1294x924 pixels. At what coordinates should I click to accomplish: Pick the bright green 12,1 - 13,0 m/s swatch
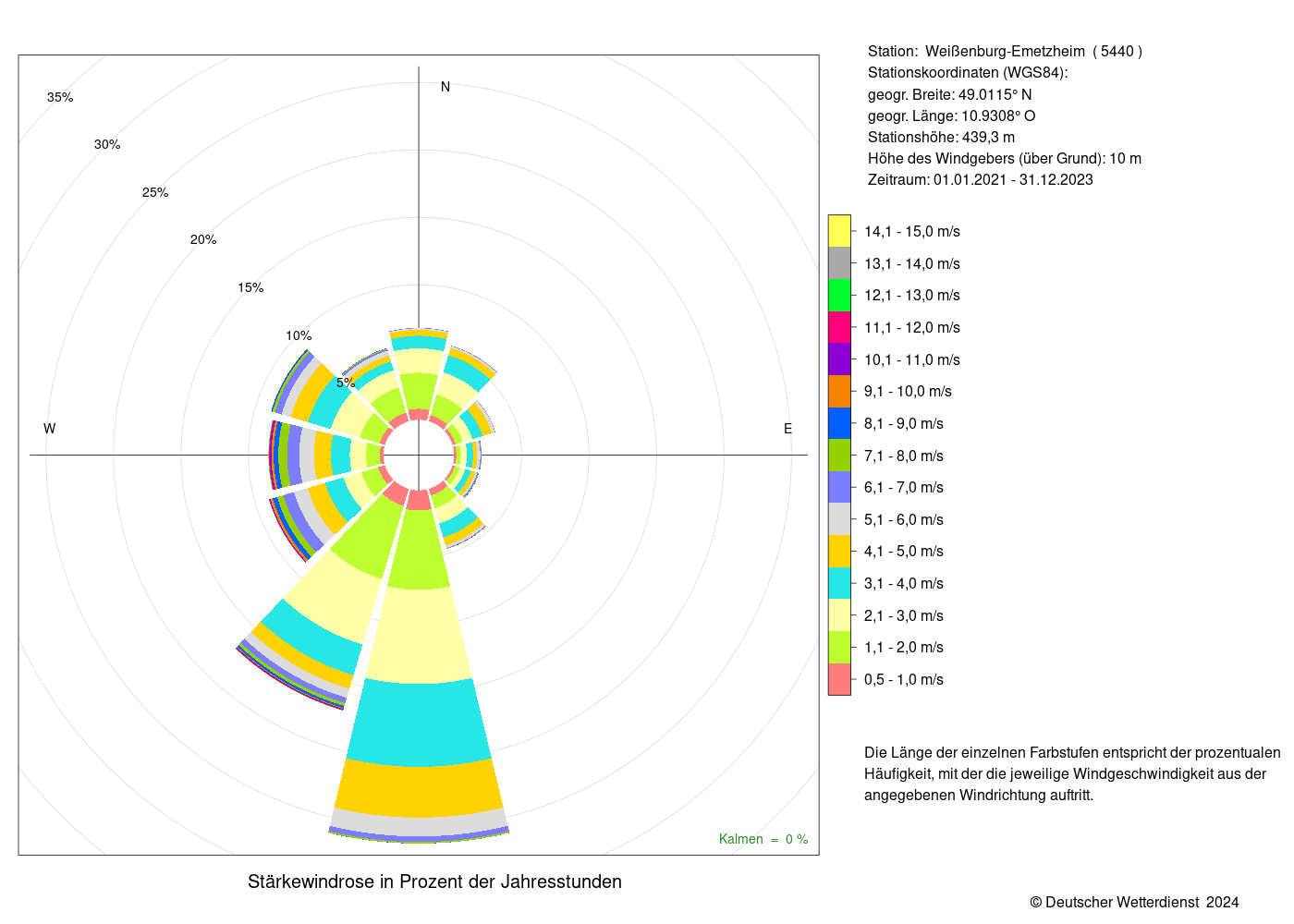coord(839,295)
